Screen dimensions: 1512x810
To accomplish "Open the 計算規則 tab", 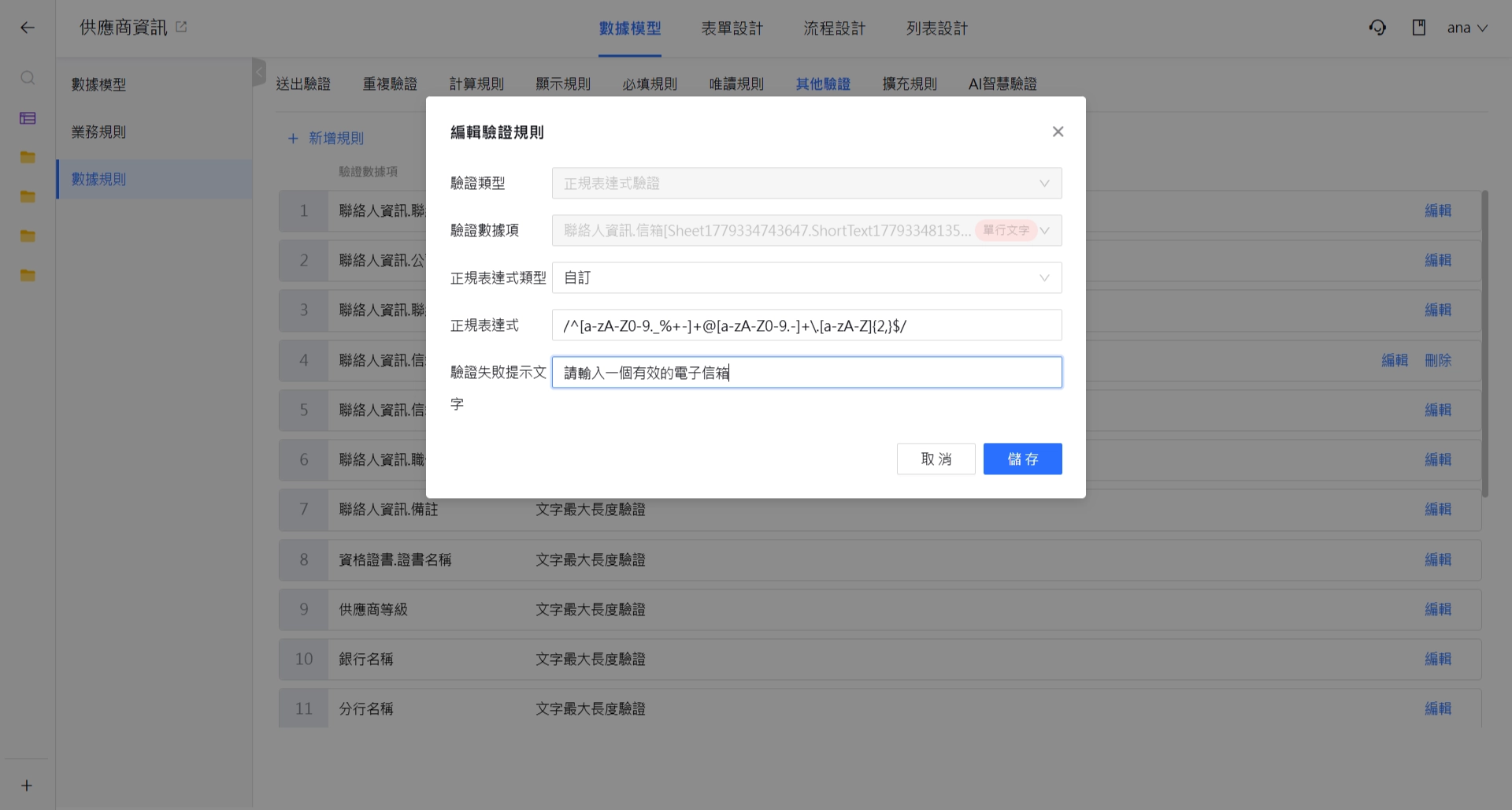I will point(476,84).
